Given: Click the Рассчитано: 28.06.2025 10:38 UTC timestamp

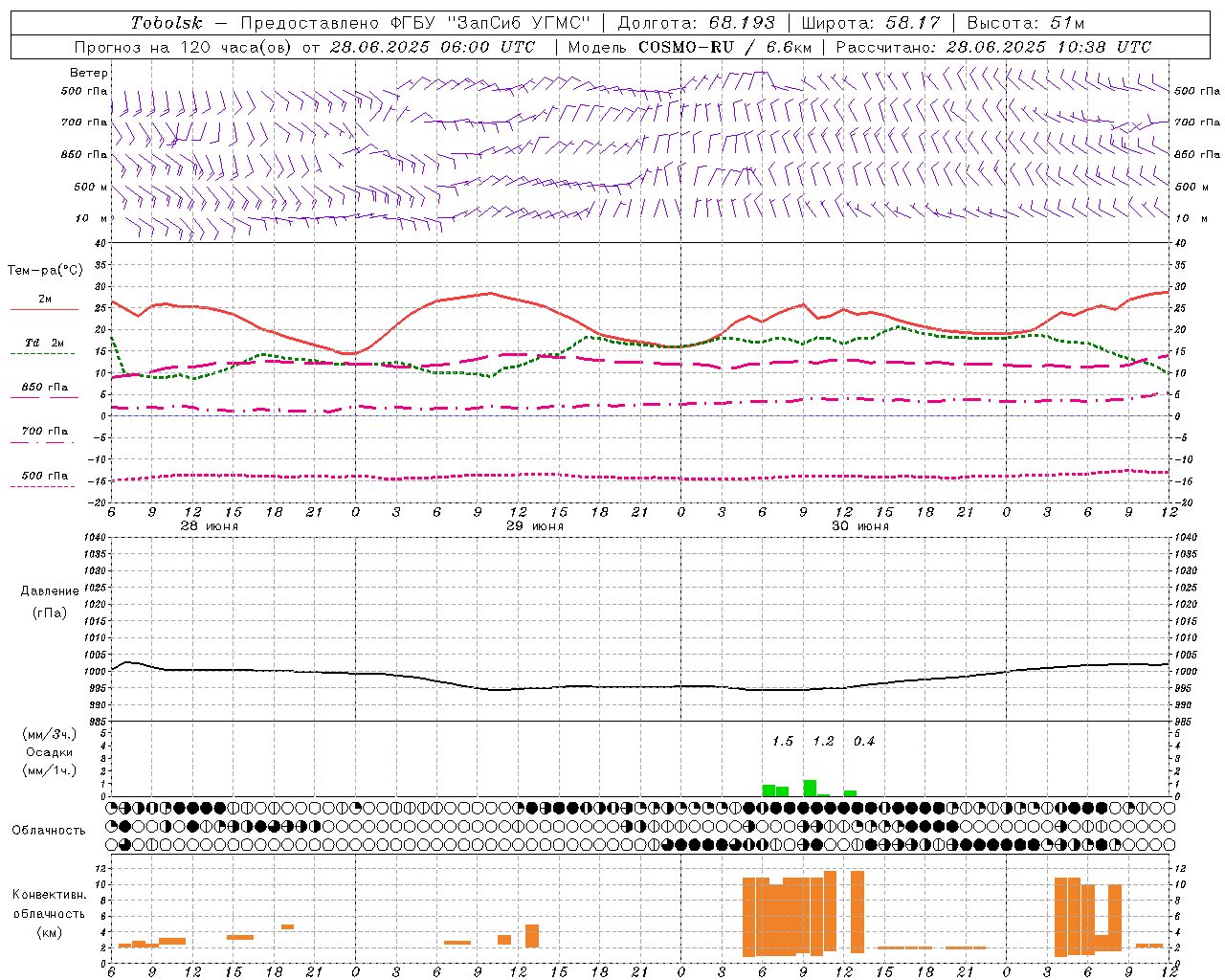Looking at the screenshot, I should tap(993, 47).
